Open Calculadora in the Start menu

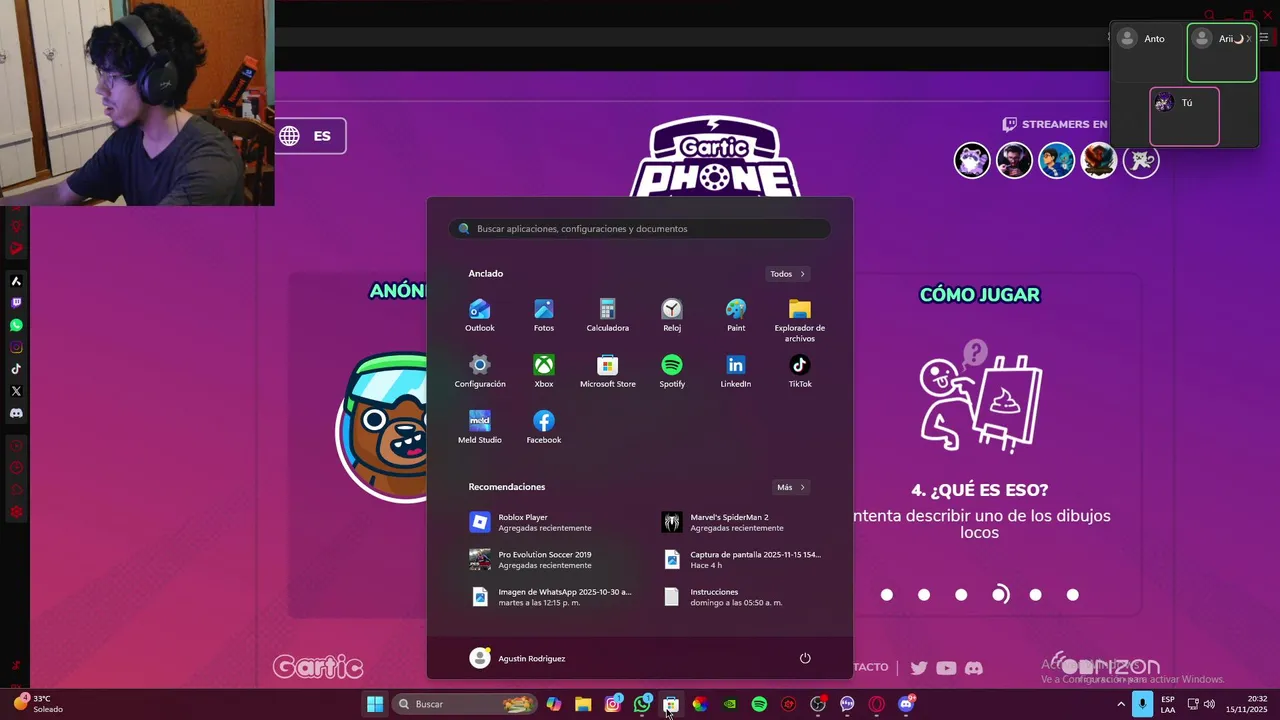click(x=607, y=315)
